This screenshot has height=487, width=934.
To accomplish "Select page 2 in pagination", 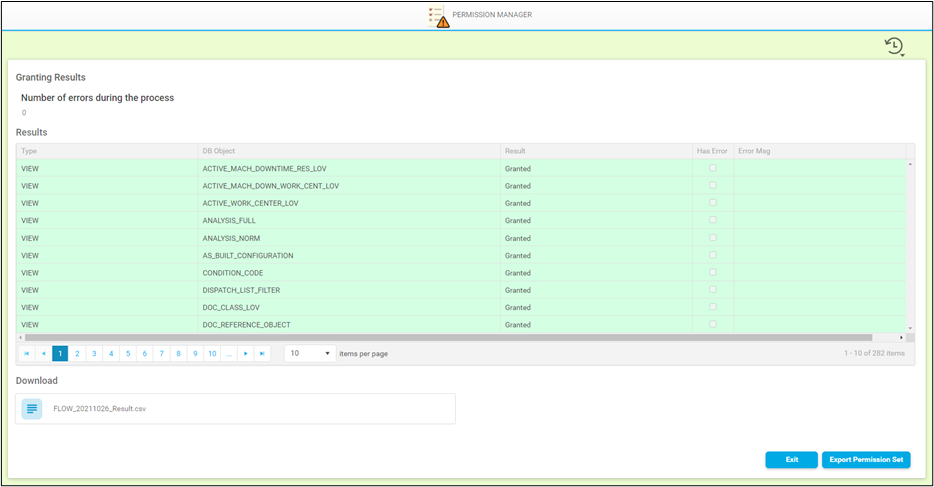I will tap(77, 353).
